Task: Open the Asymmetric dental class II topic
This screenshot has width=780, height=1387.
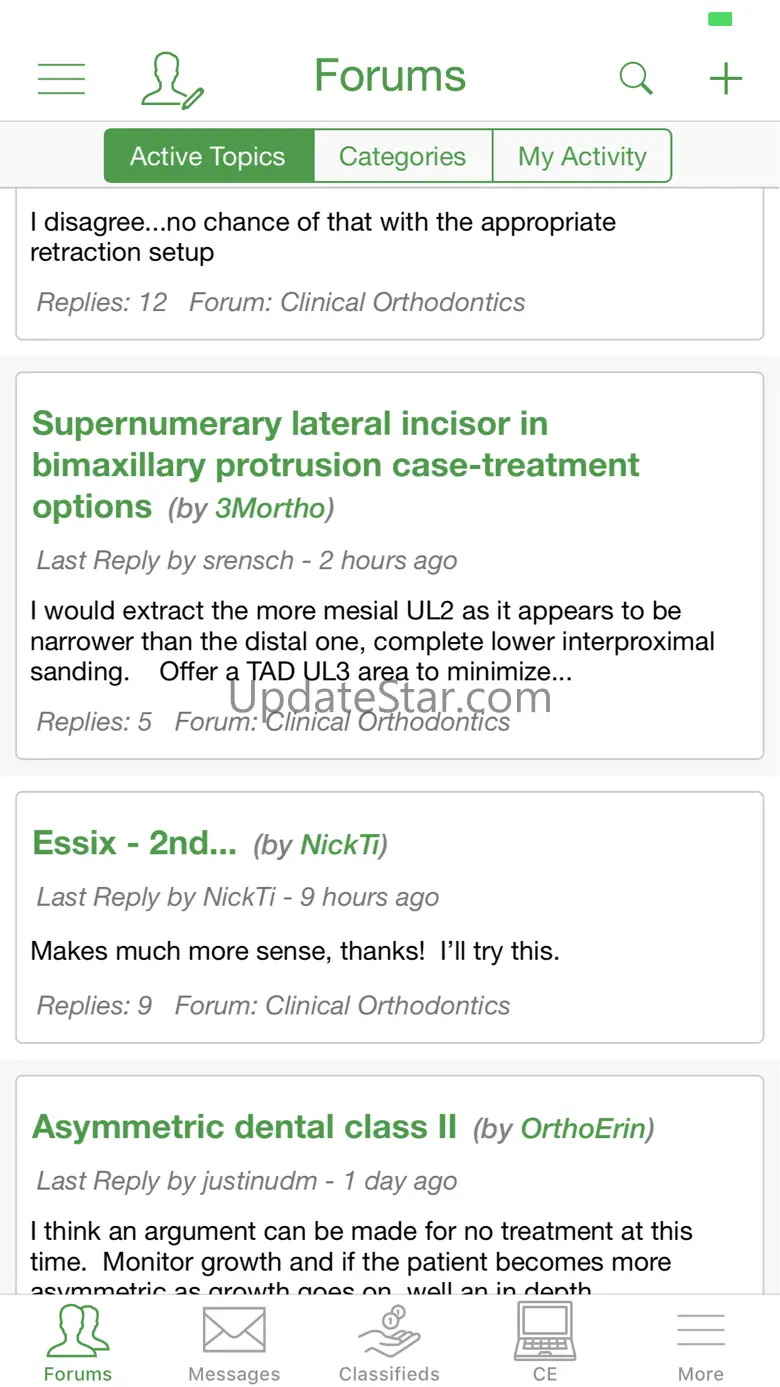Action: [244, 1127]
